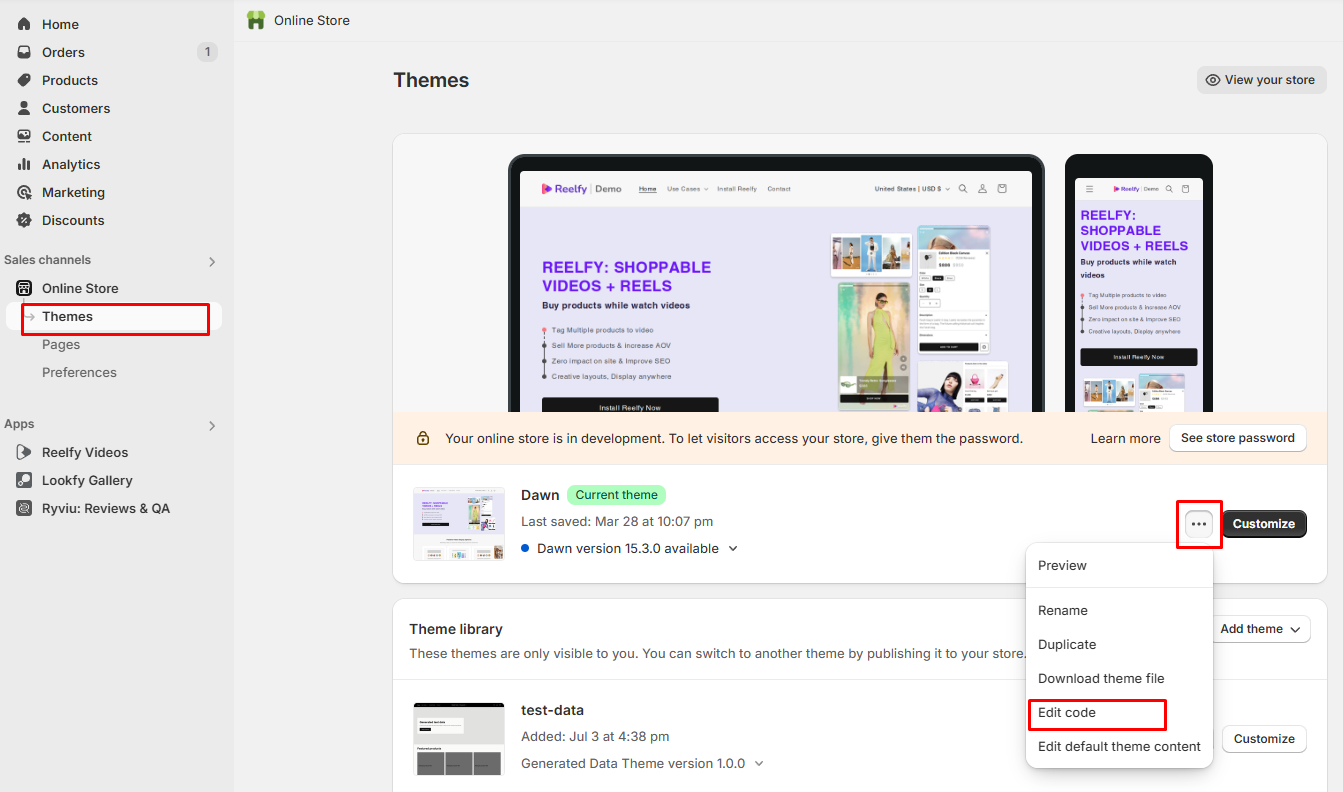Click the View your store button
Image resolution: width=1343 pixels, height=792 pixels.
(x=1262, y=80)
